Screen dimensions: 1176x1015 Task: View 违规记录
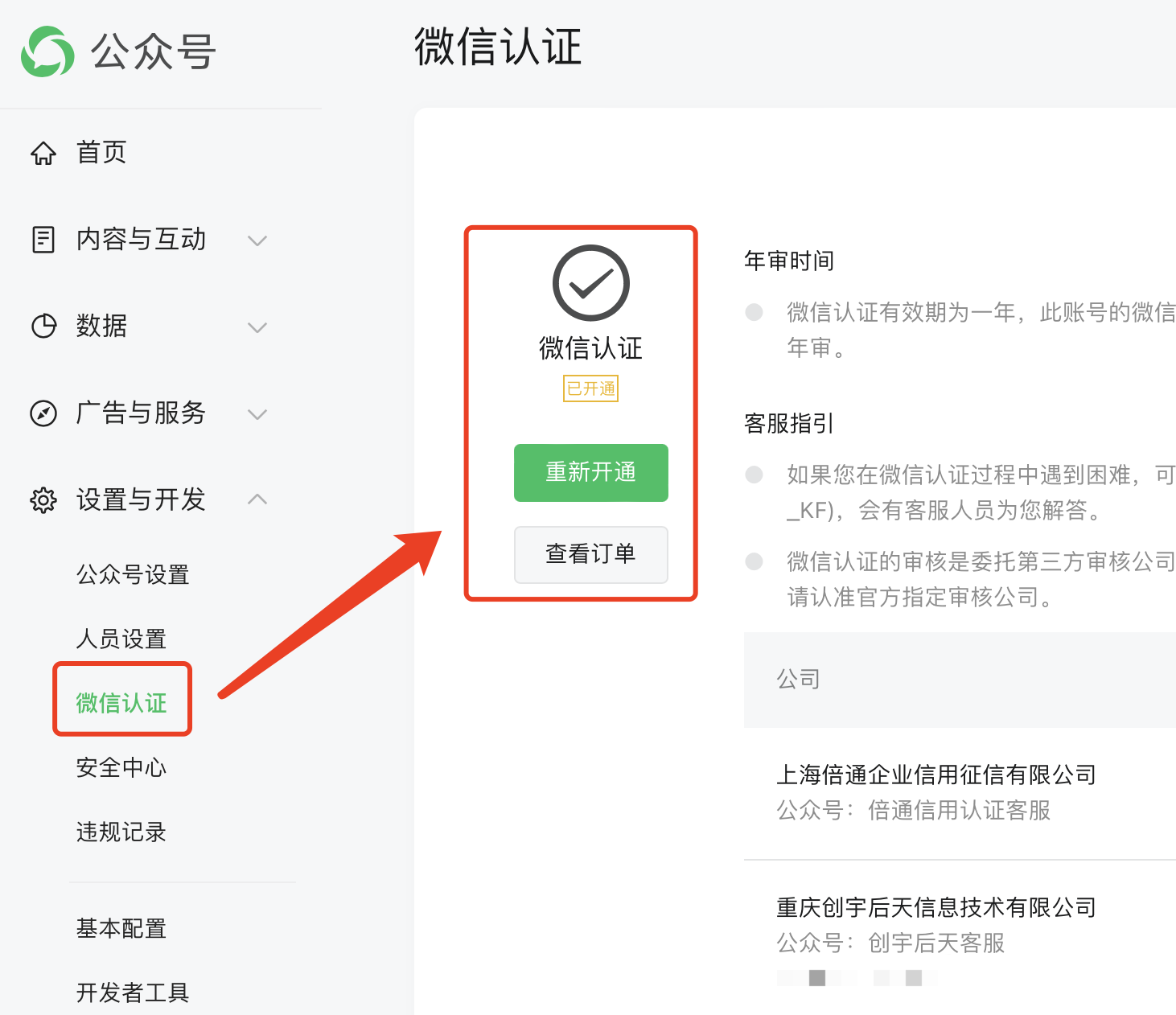coord(121,832)
